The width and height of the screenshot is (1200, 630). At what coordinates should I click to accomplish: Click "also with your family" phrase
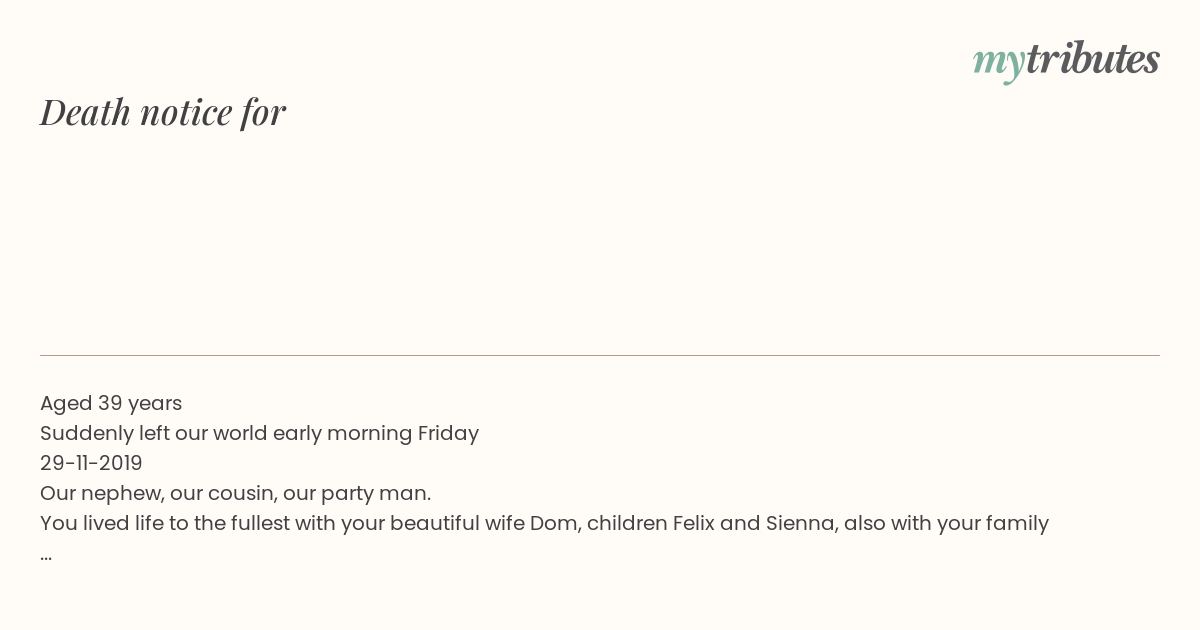[x=946, y=523]
